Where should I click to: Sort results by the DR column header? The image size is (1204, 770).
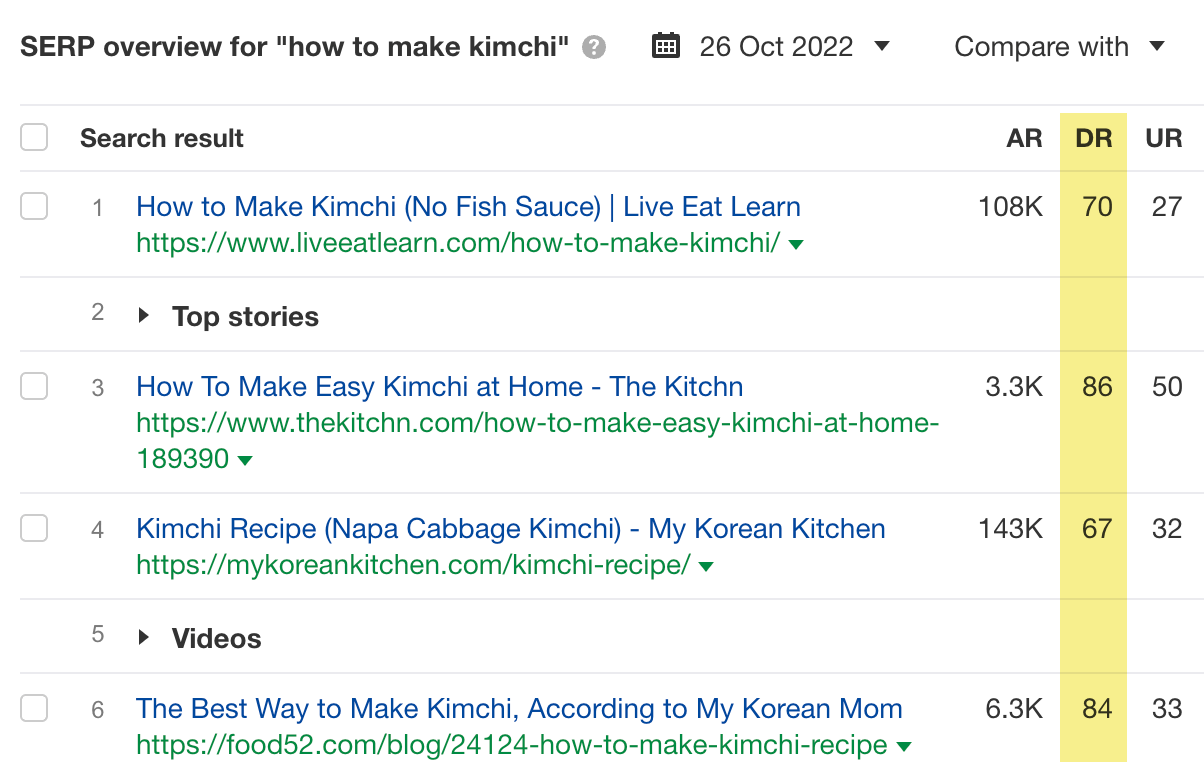(1093, 138)
